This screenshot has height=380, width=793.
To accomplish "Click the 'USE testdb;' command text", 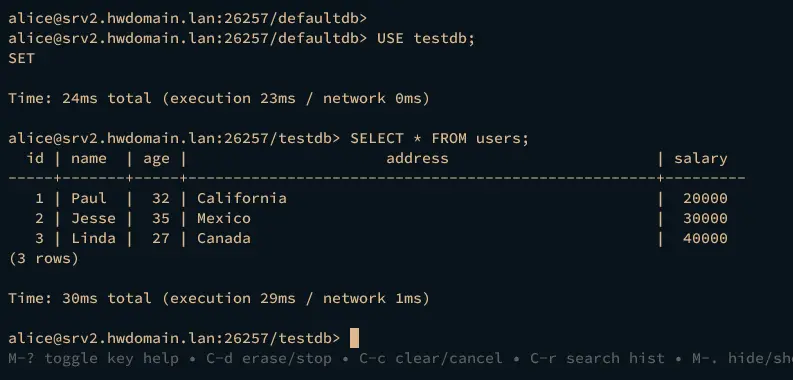I will pos(426,38).
